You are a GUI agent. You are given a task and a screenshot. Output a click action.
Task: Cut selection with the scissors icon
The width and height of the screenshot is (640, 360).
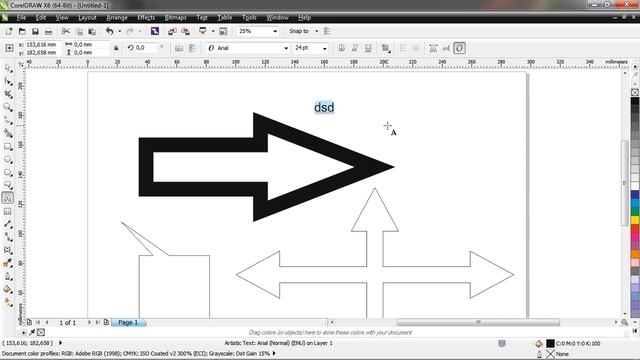[x=66, y=31]
